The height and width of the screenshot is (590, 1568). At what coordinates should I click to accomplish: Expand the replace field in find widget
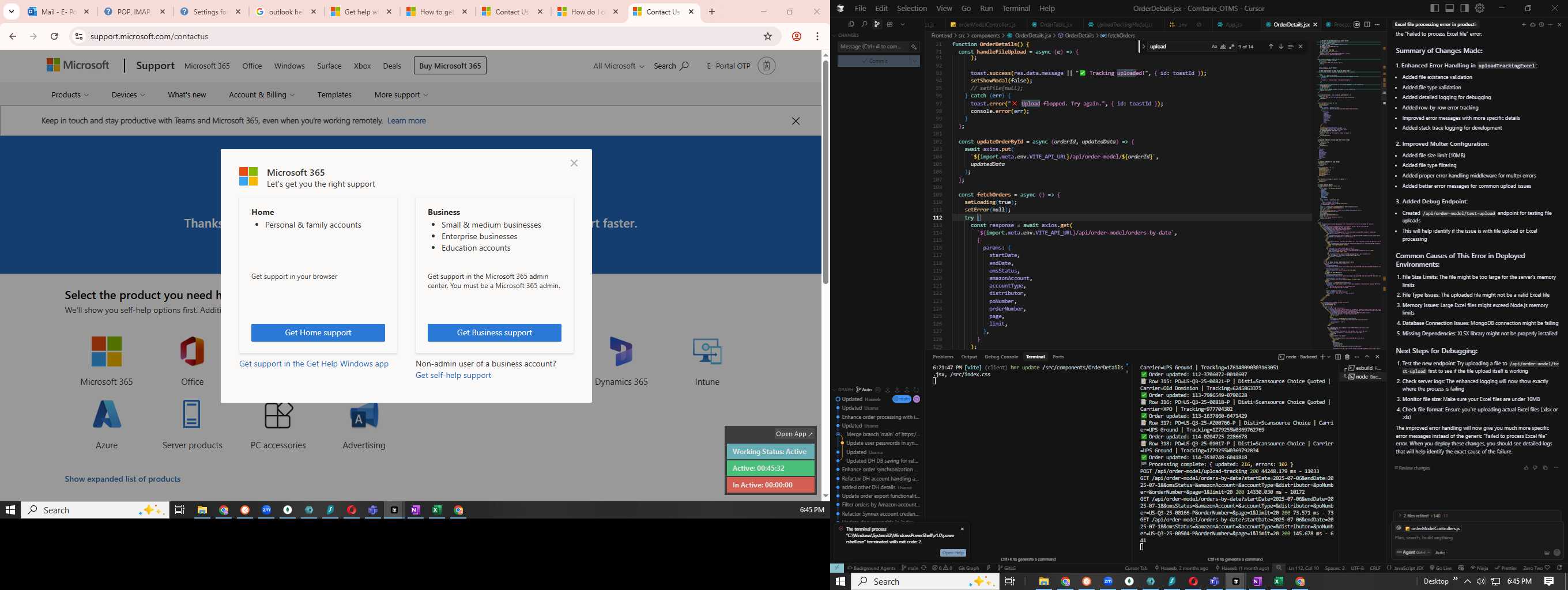pos(1144,46)
